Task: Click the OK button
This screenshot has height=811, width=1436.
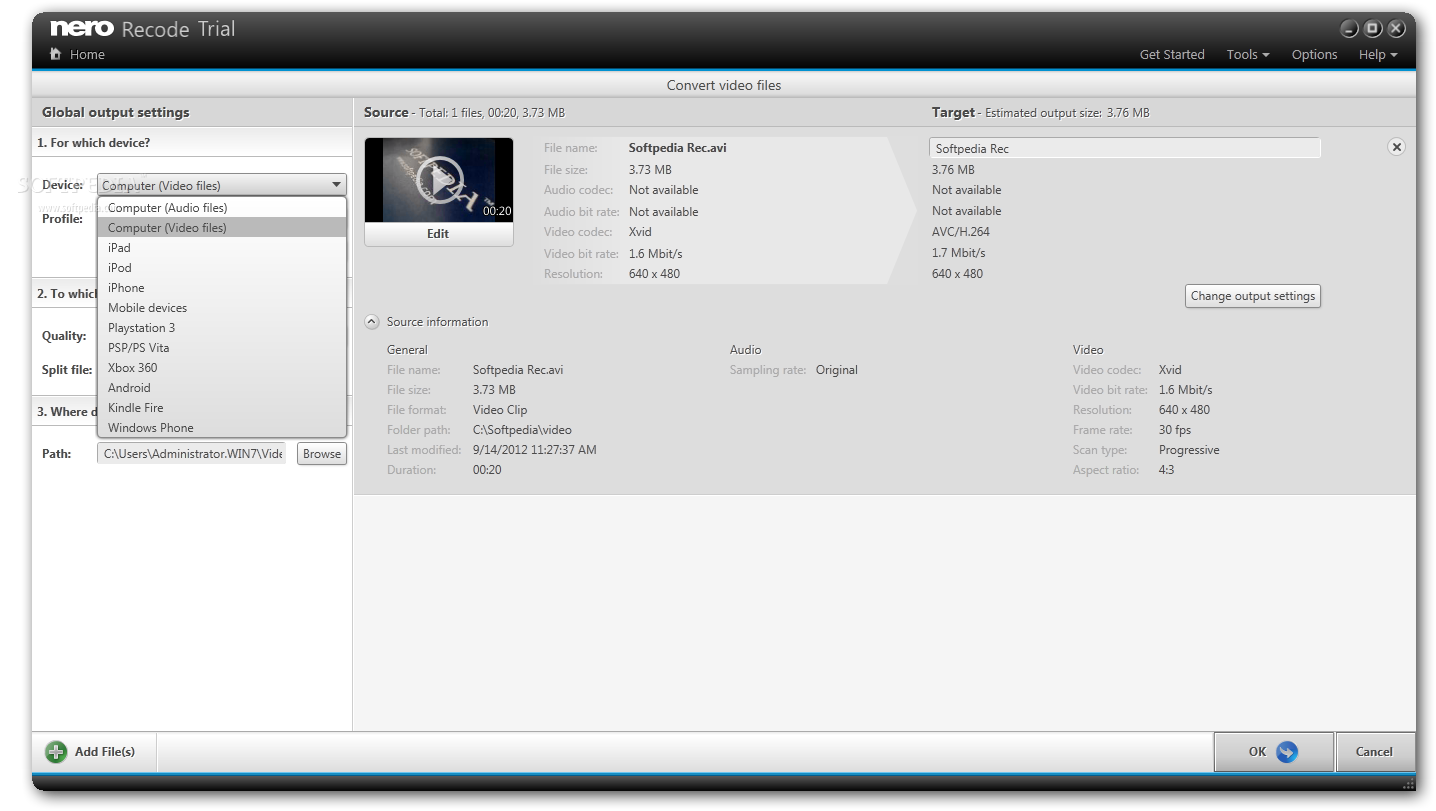Action: (1274, 752)
